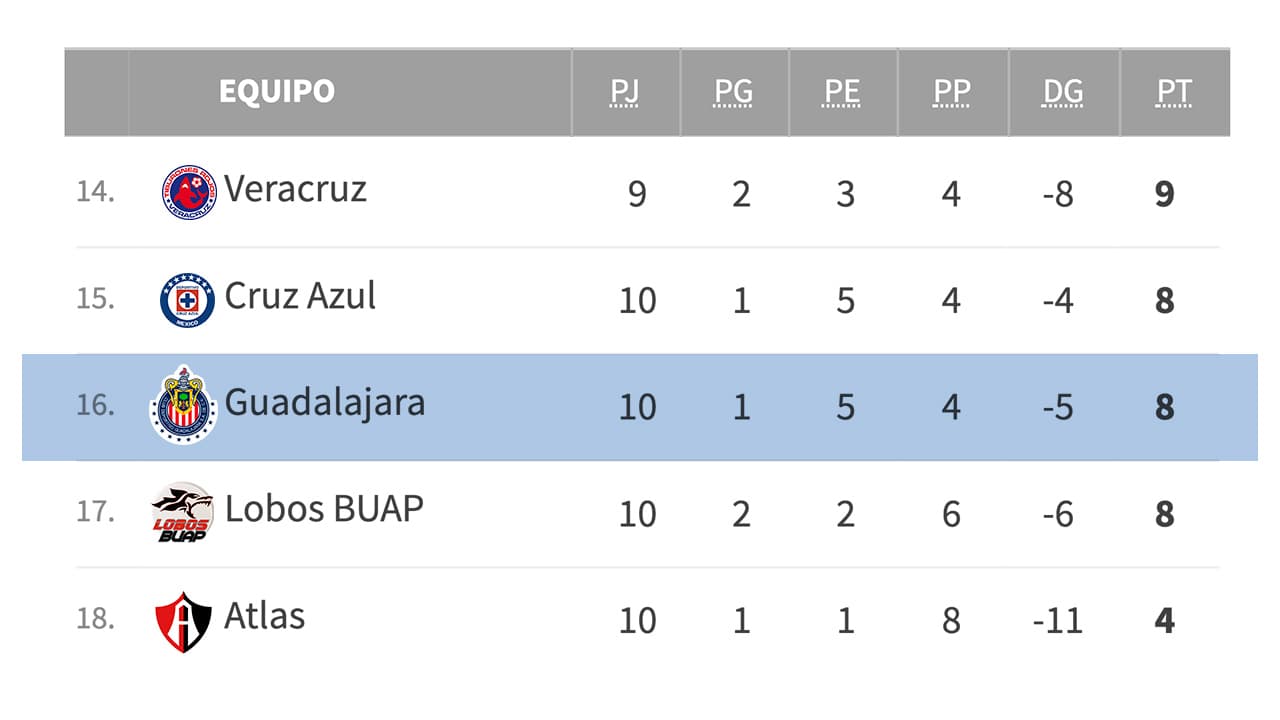Open the Cruz Azul team link
Screen dimensions: 1280x720
pyautogui.click(x=300, y=296)
